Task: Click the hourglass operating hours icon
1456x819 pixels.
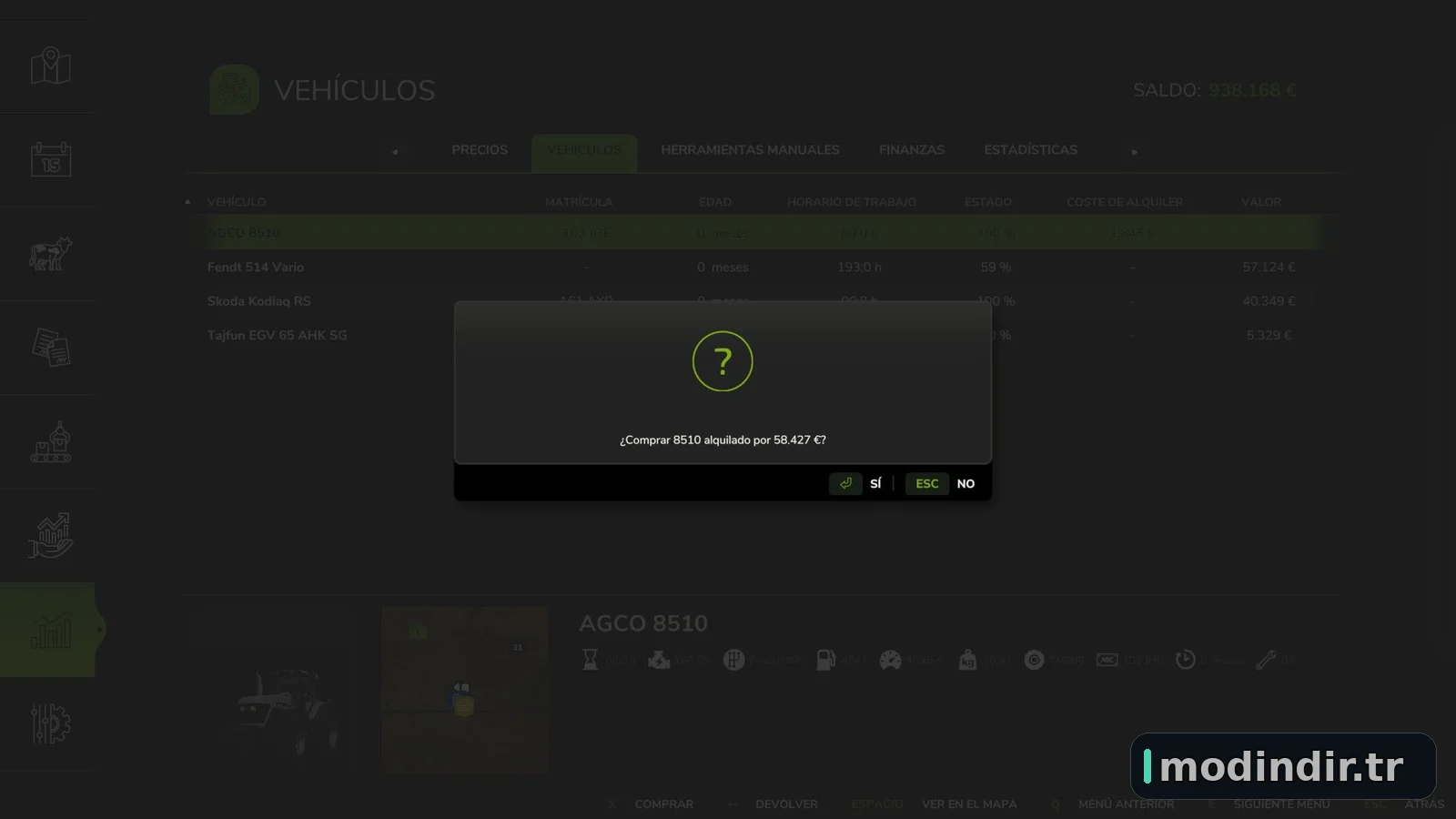Action: (x=590, y=660)
